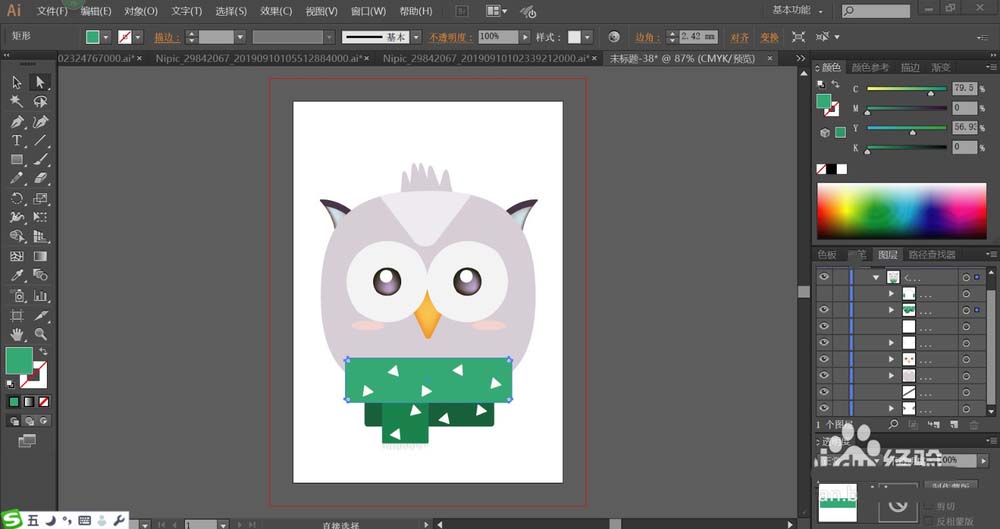Set paint mode to Gradient in toolbox
Screen dimensions: 1000x529
[x=29, y=402]
